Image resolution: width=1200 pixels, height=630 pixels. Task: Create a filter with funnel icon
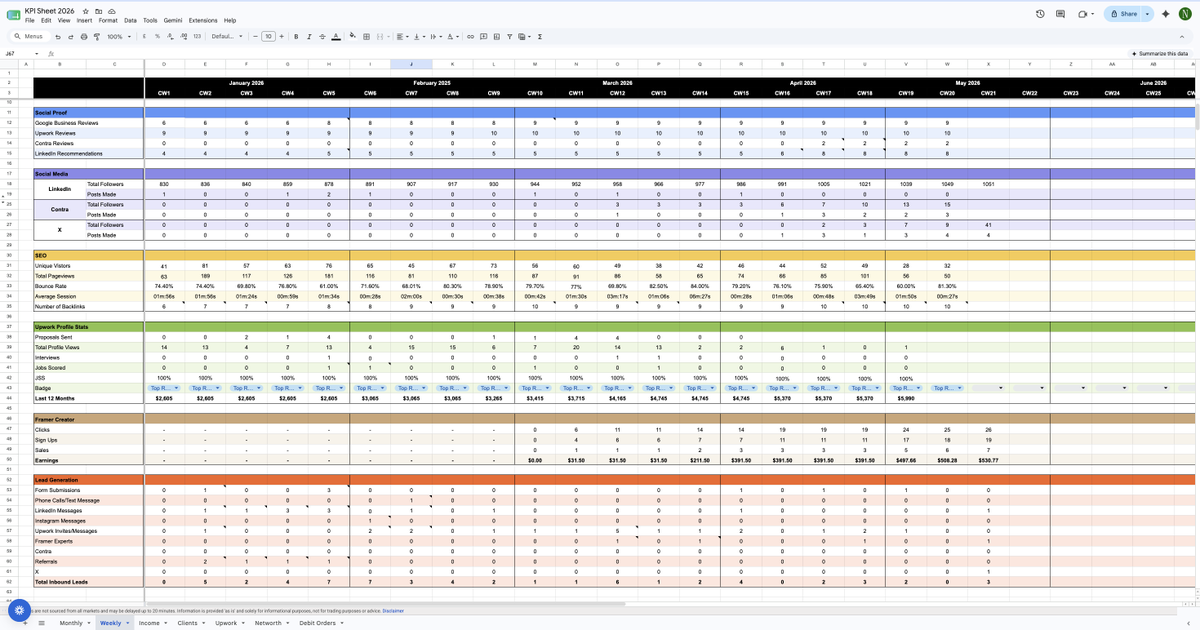coord(509,36)
